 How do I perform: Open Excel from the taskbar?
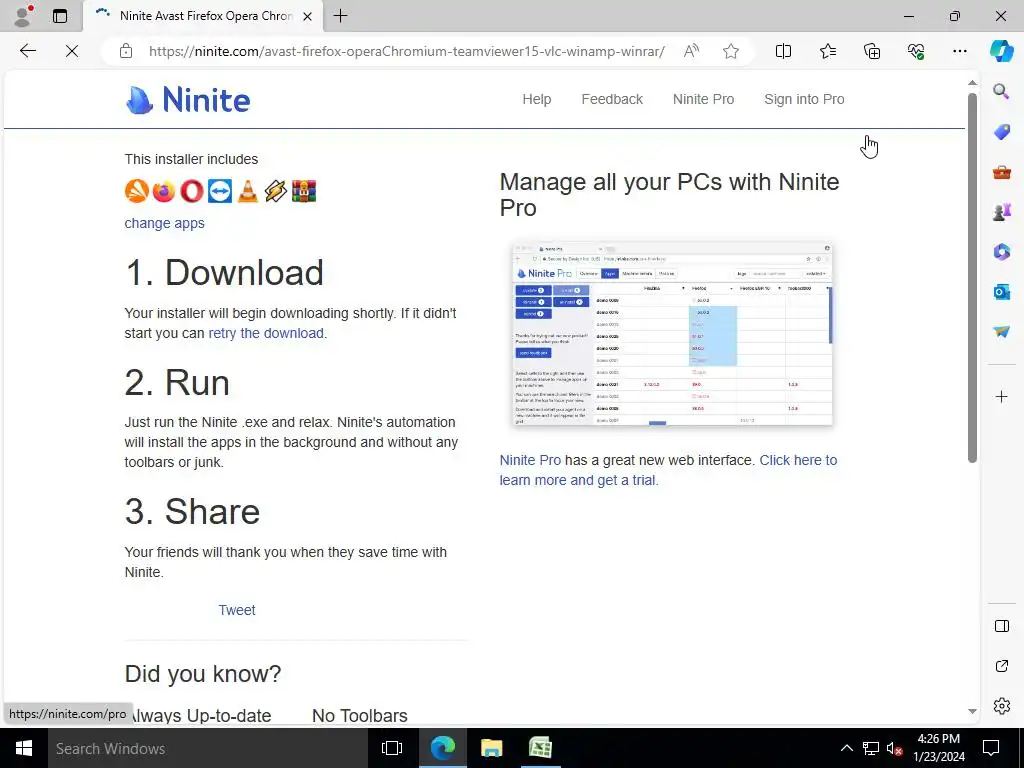click(540, 748)
